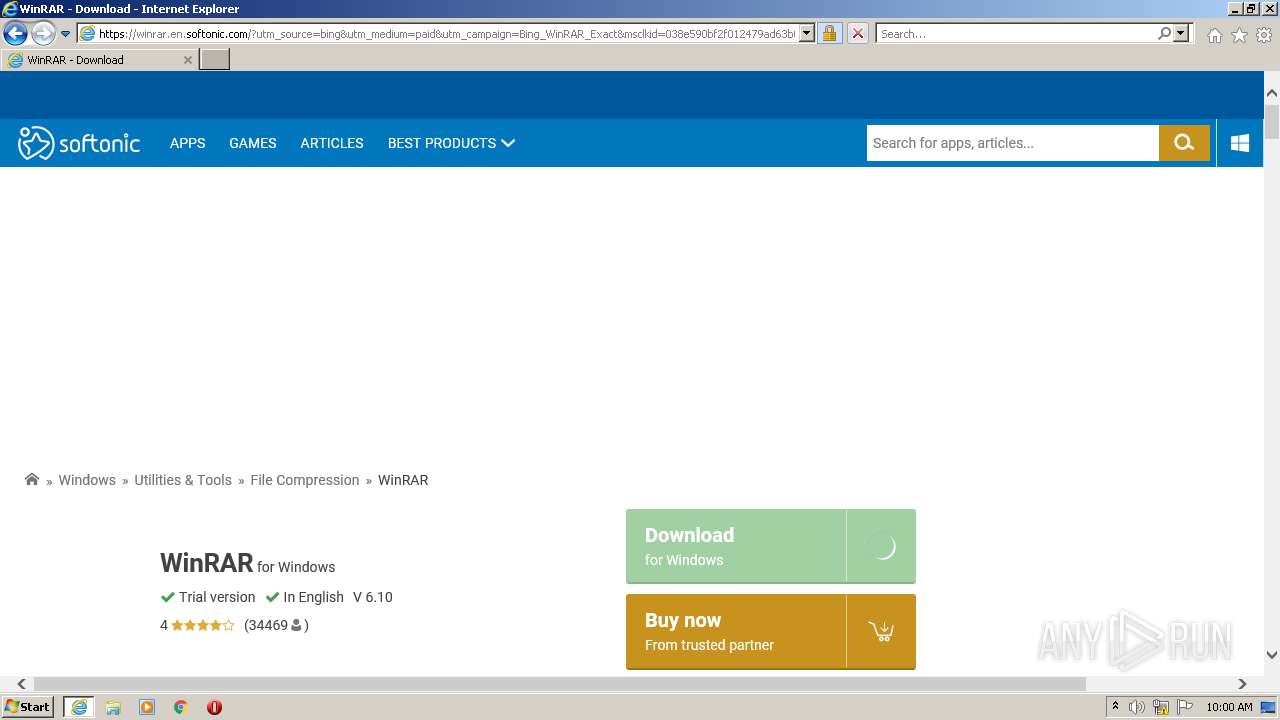Open search provider dropdown arrow
Image resolution: width=1280 pixels, height=720 pixels.
pos(1181,34)
